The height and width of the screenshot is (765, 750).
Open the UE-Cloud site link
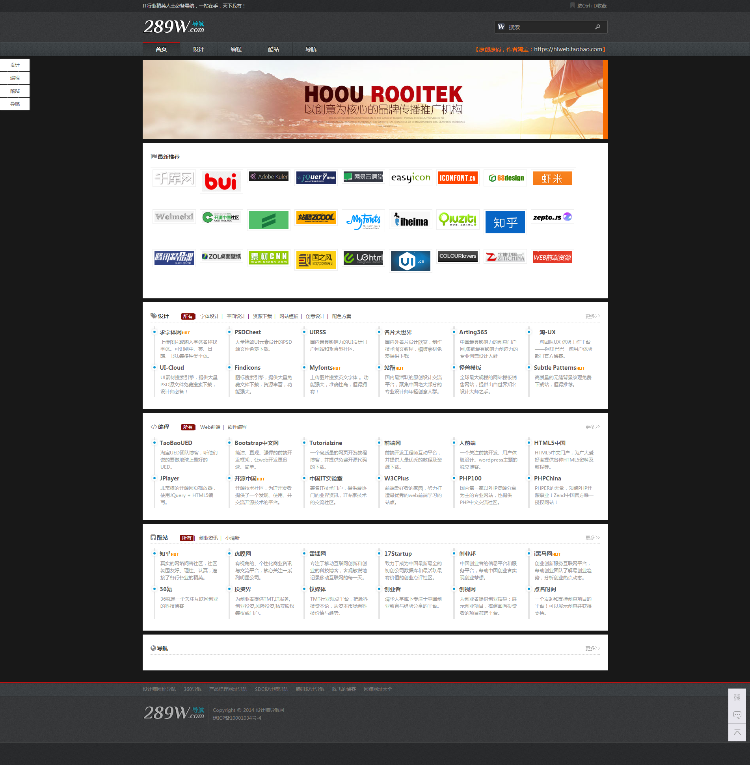(x=172, y=368)
